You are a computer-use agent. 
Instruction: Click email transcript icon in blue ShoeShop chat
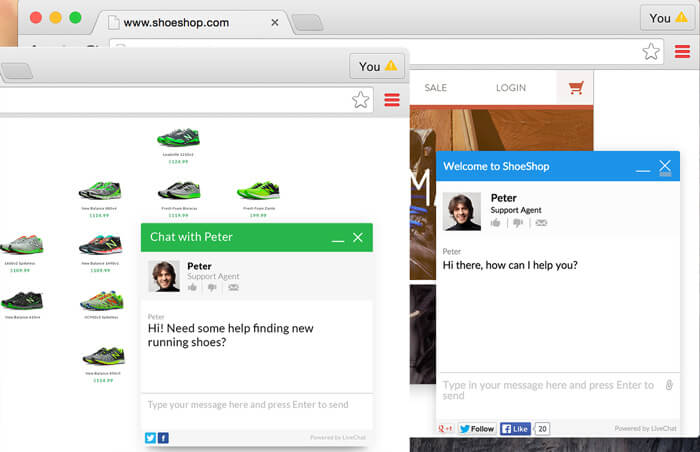[x=541, y=222]
